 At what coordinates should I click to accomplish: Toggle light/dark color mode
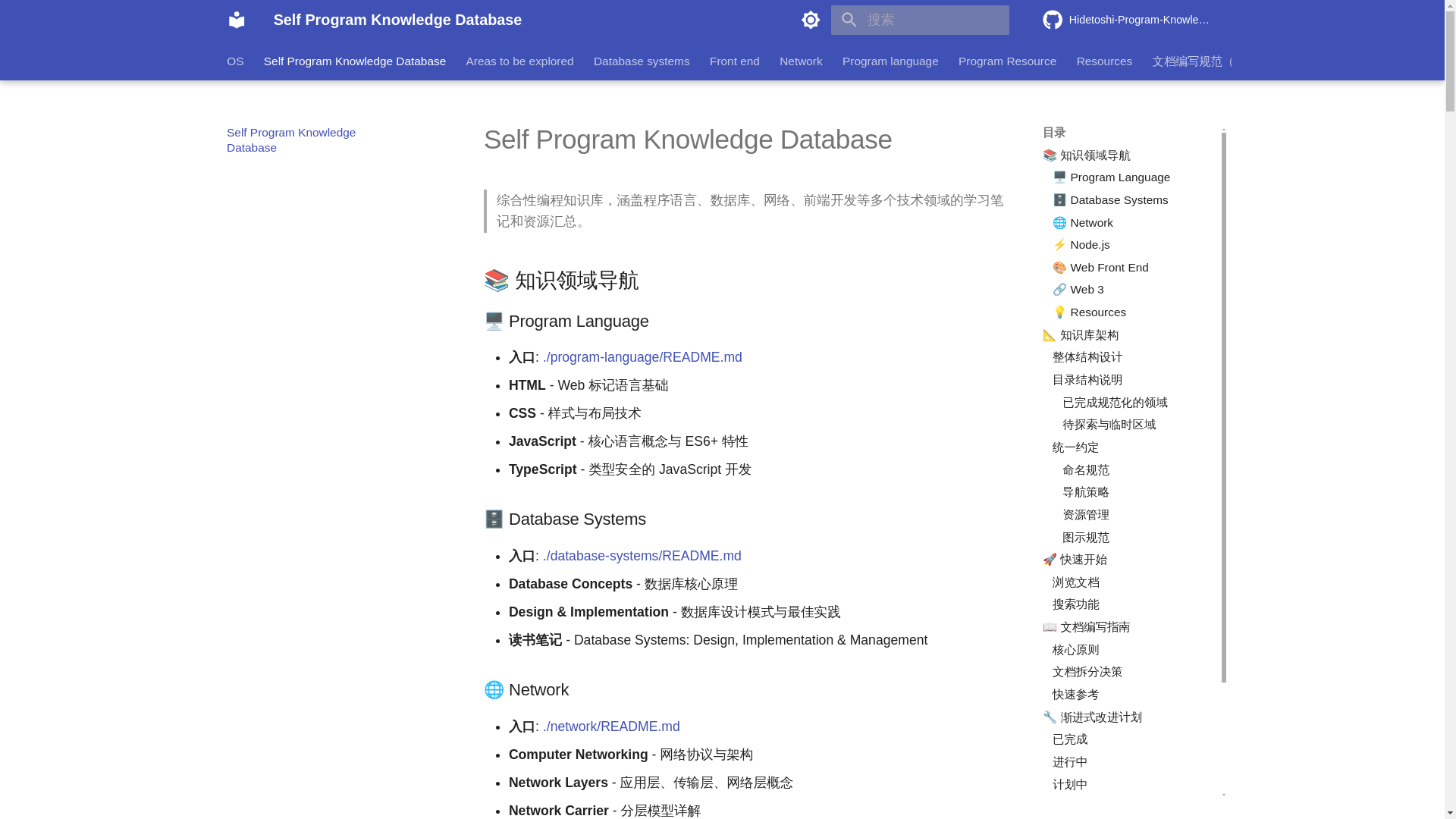click(811, 20)
